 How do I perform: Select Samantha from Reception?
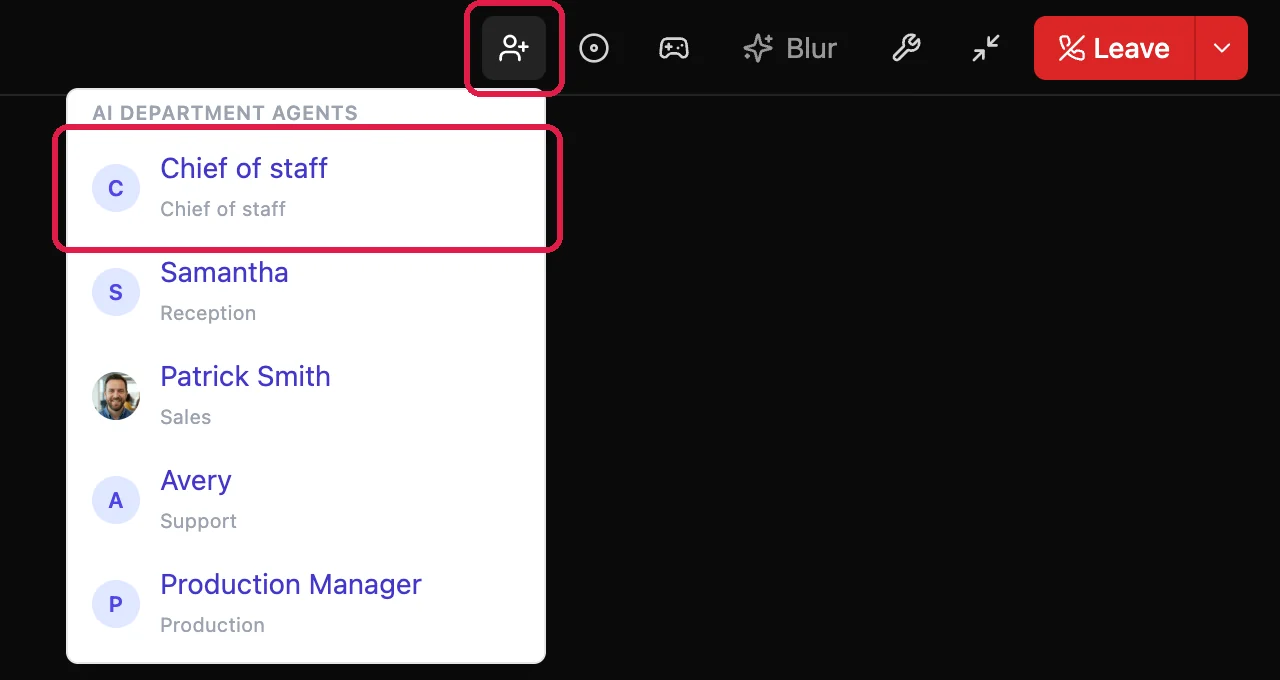(x=306, y=292)
